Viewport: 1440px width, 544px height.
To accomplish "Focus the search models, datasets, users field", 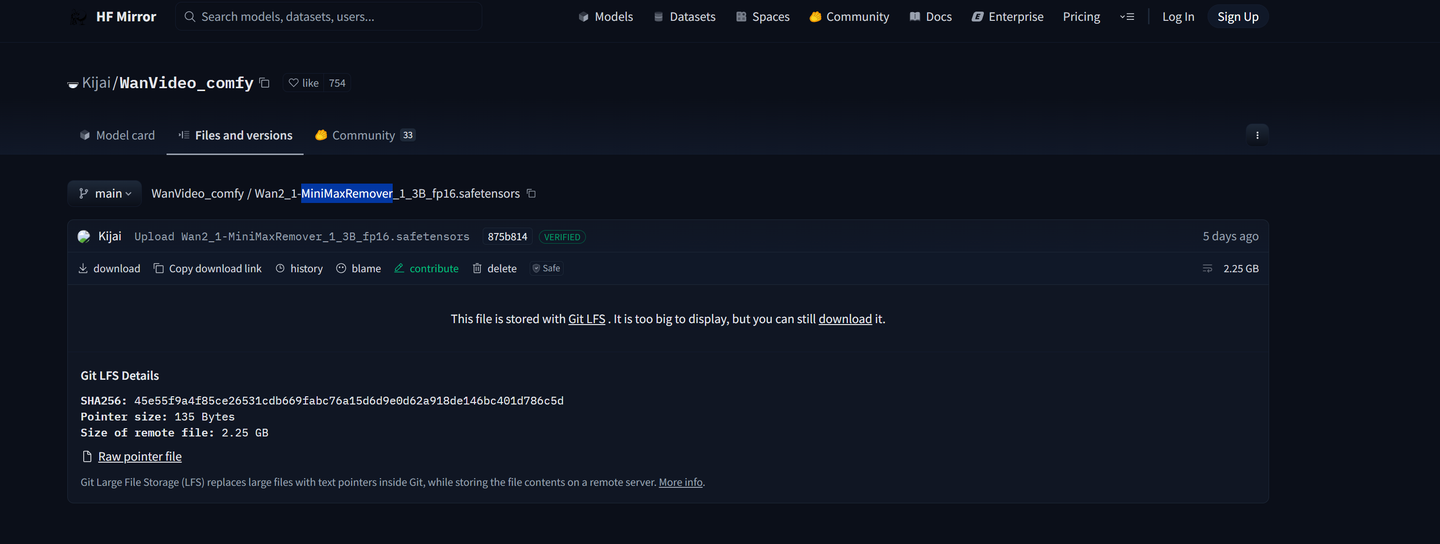I will click(x=329, y=17).
